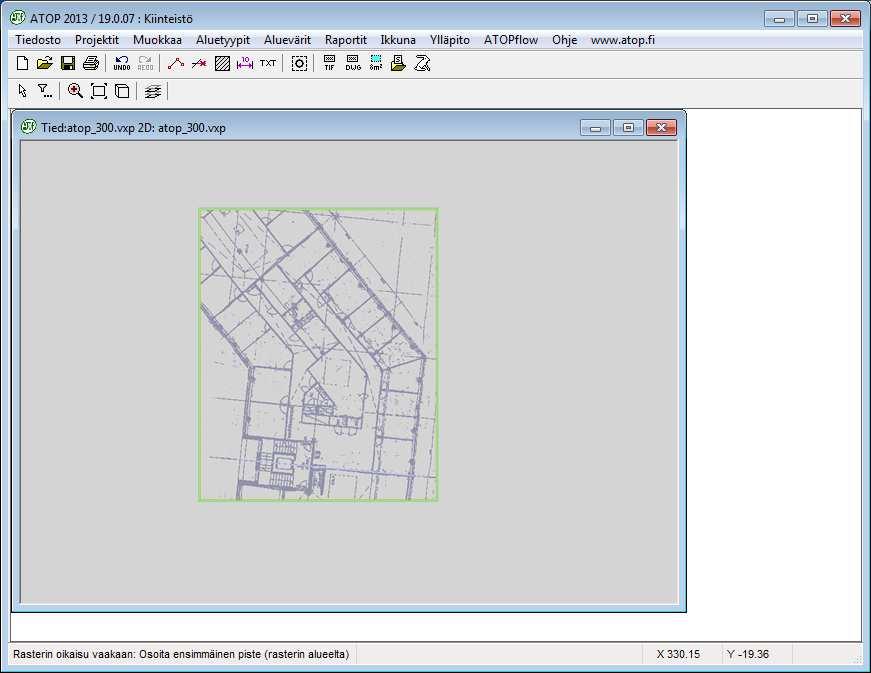The image size is (871, 673).
Task: Click the save-to-folder S icon
Action: [x=398, y=63]
